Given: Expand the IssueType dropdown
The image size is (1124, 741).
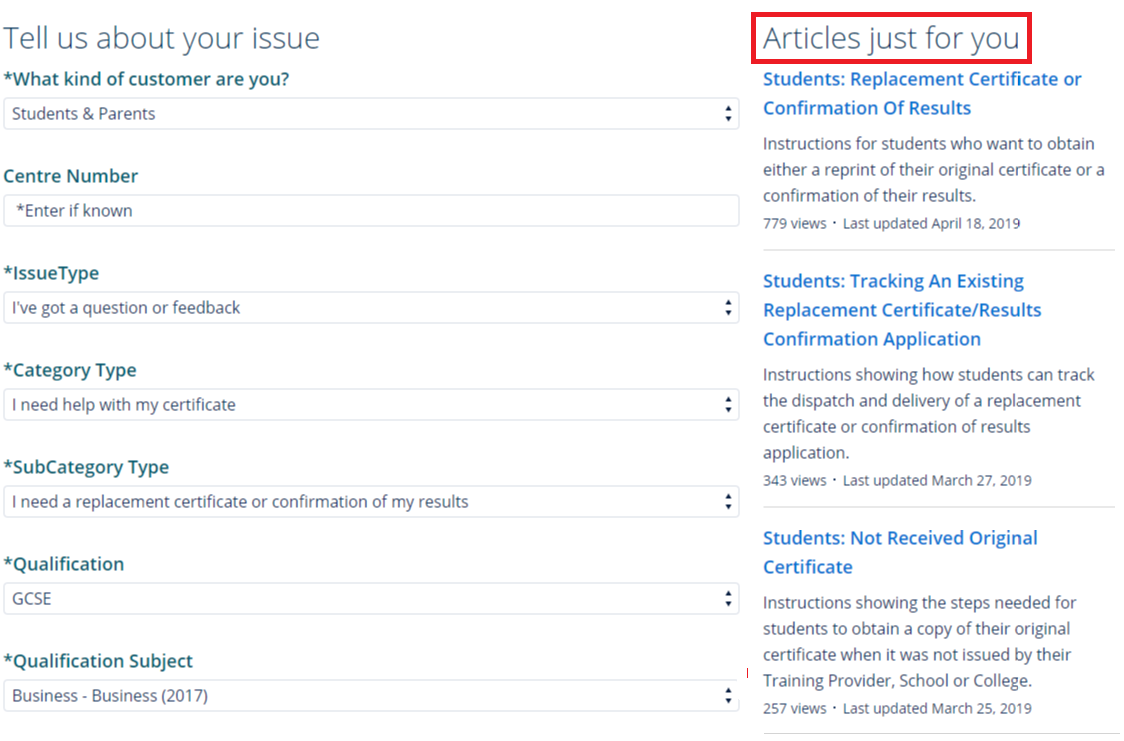Looking at the screenshot, I should pos(370,308).
